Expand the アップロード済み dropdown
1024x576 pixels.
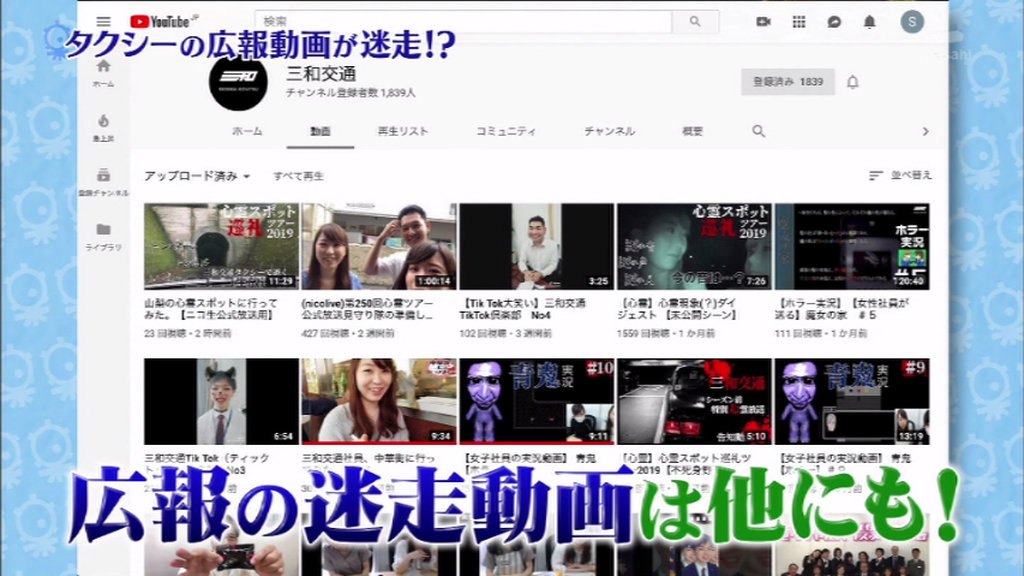pos(197,176)
